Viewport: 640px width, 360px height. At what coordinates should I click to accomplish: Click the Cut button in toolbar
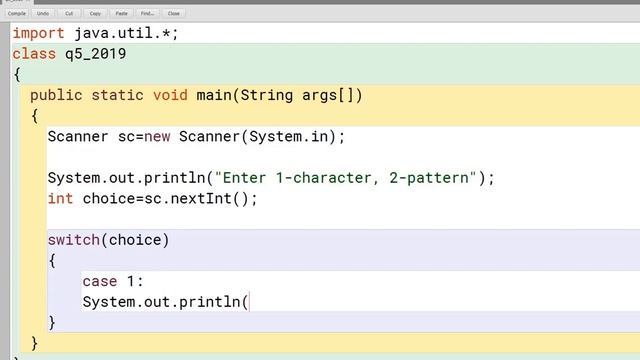69,13
